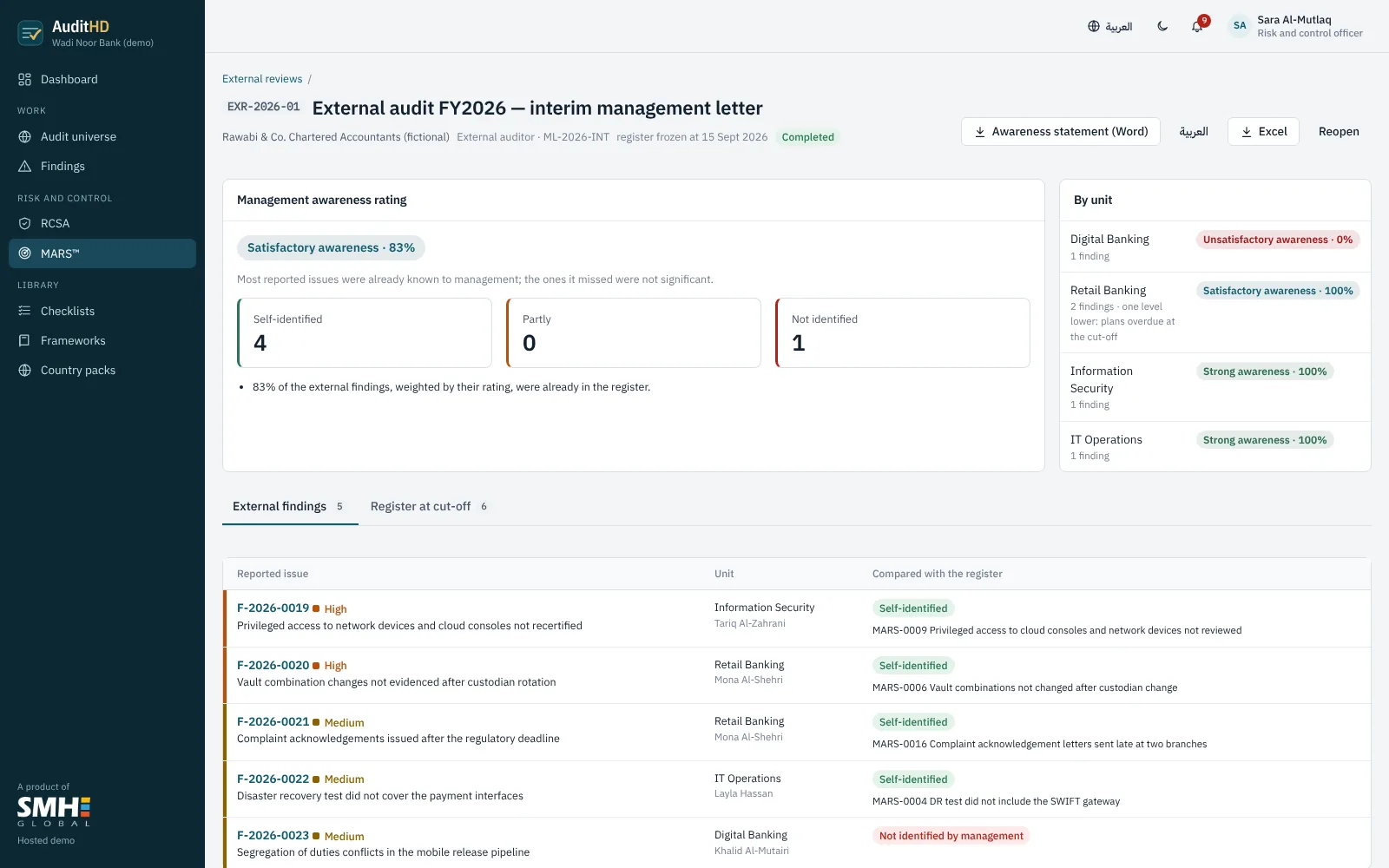Open finding F-2026-0021

[273, 722]
